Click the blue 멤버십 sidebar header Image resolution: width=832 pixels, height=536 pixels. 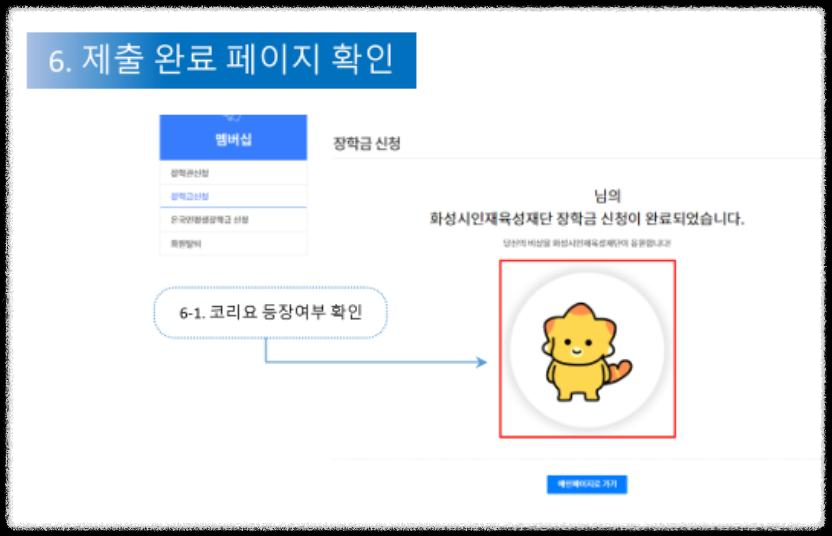[233, 137]
